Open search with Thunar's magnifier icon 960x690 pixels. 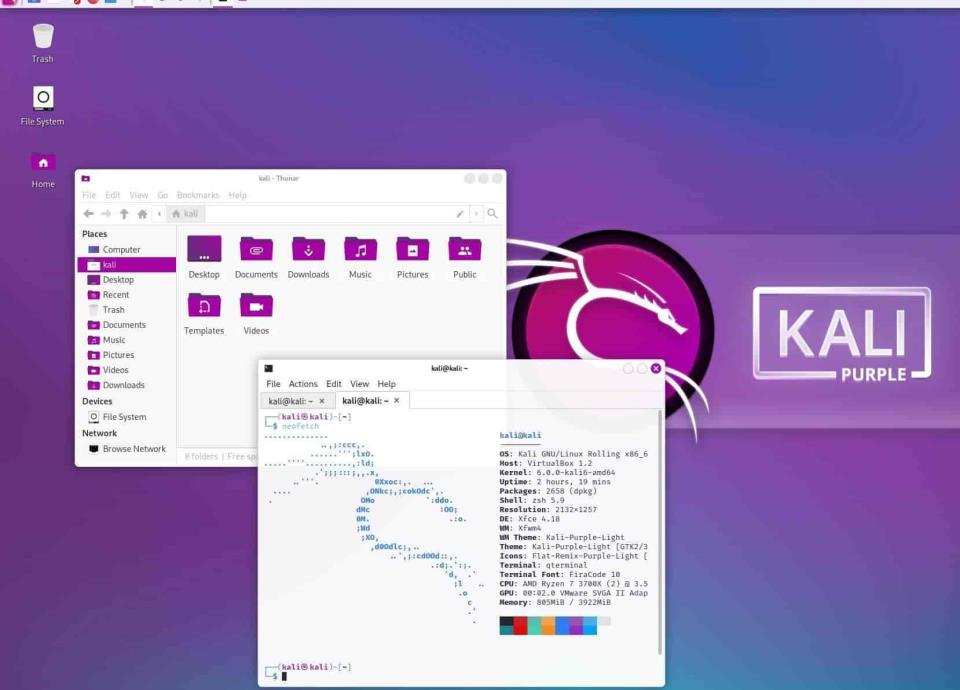(492, 213)
